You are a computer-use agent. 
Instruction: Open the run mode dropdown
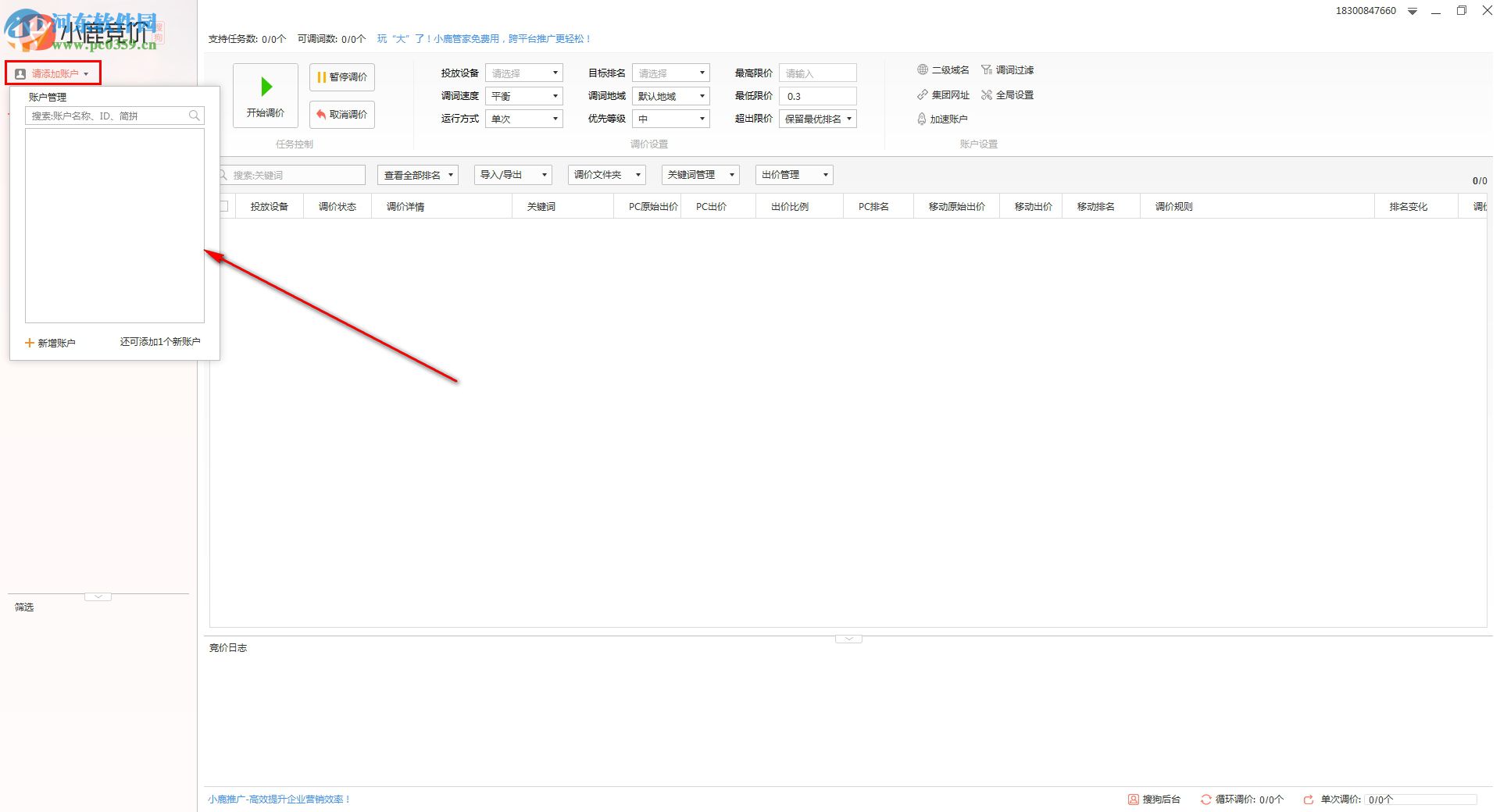coord(524,119)
